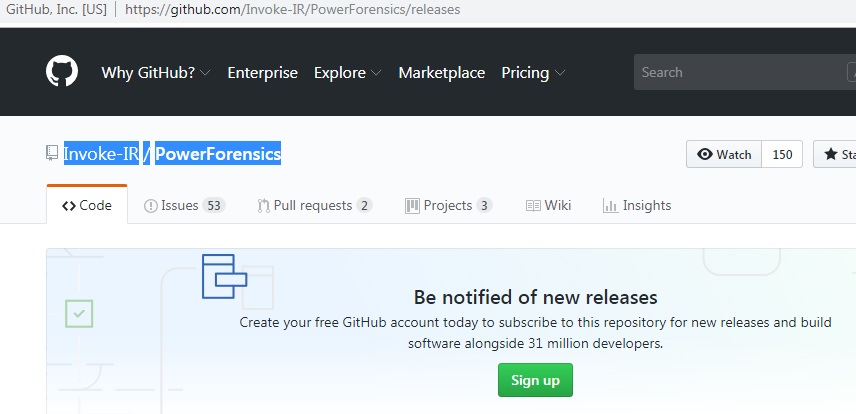The width and height of the screenshot is (856, 414).
Task: Toggle Watch on this repository
Action: (x=724, y=154)
